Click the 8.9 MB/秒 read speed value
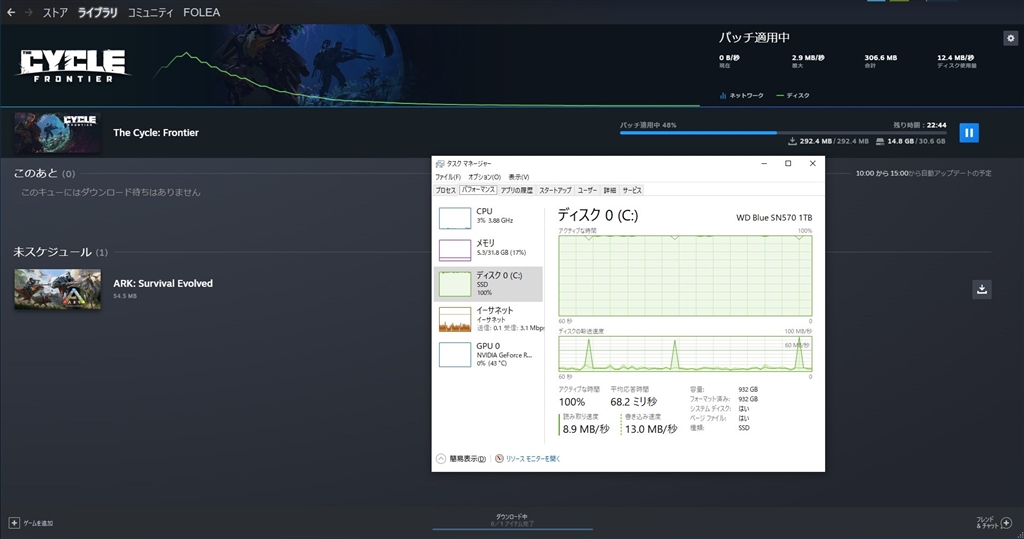Screen dimensions: 1024x539 click(586, 429)
